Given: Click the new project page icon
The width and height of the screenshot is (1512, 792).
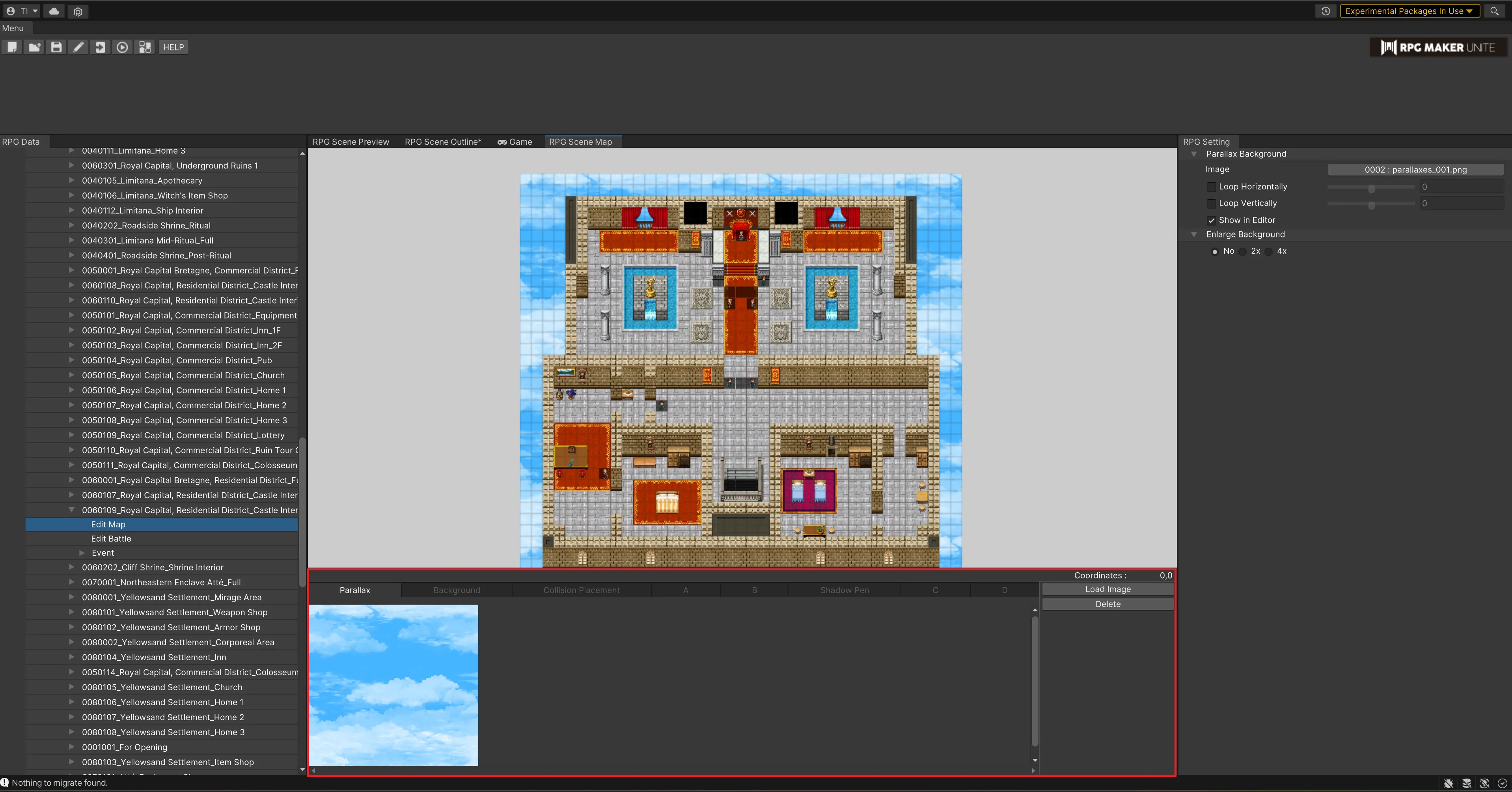Looking at the screenshot, I should pos(12,47).
